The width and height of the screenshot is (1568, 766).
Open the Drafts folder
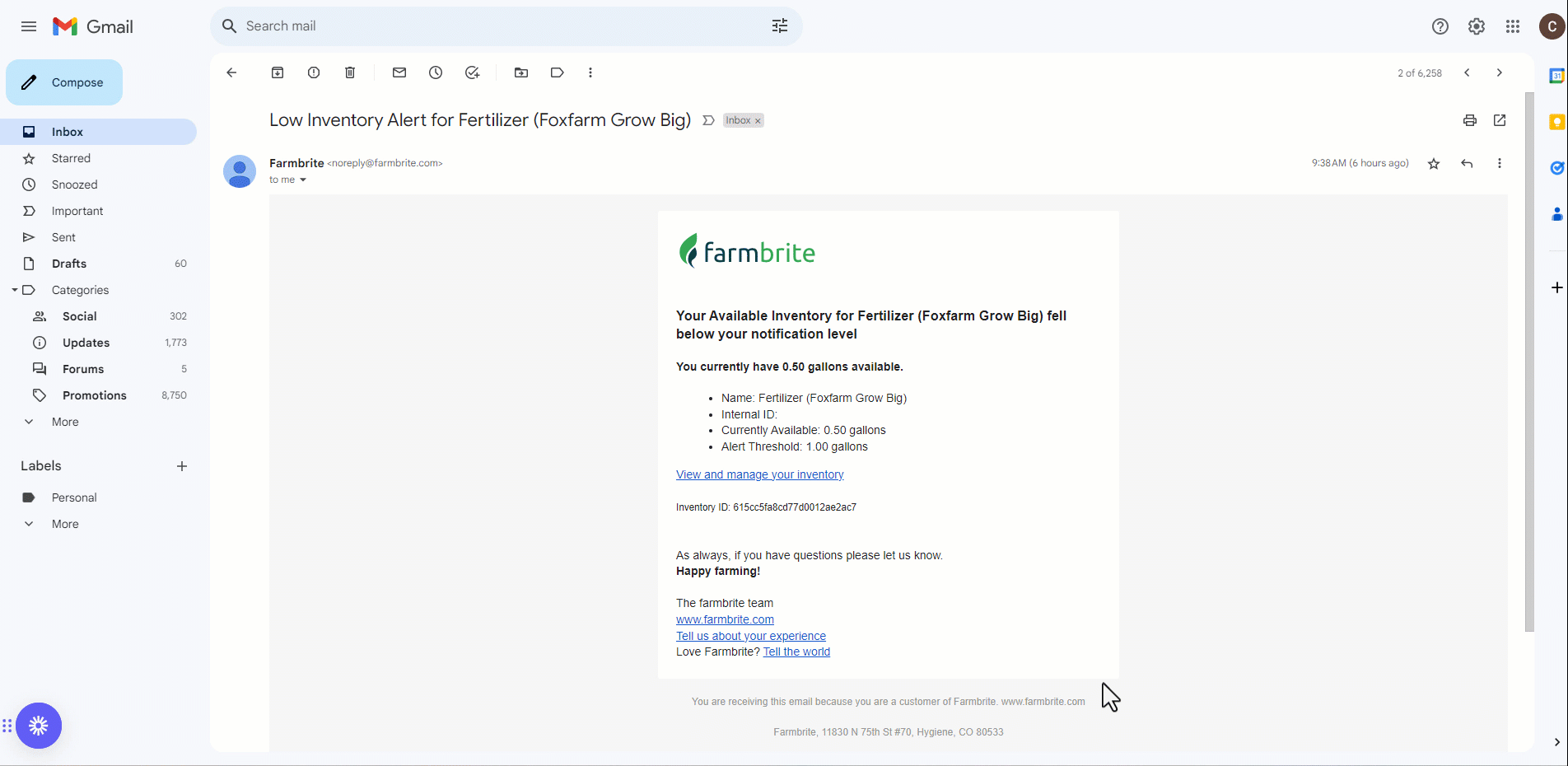click(99, 264)
